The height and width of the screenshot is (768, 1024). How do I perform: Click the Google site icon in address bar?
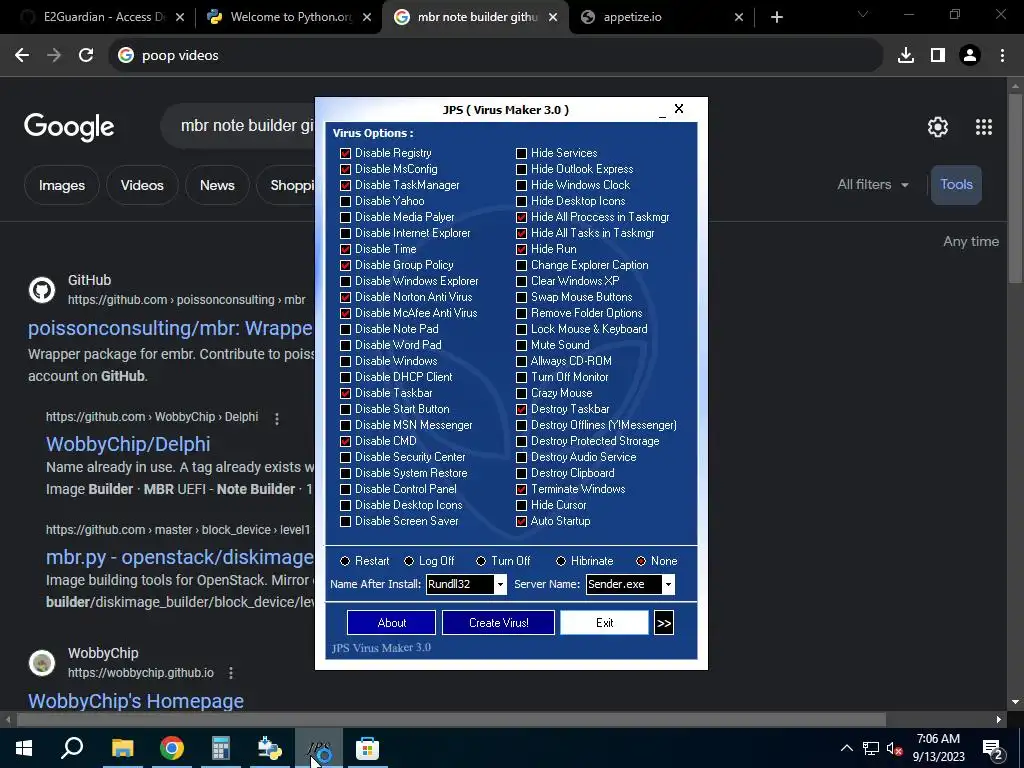[x=126, y=56]
